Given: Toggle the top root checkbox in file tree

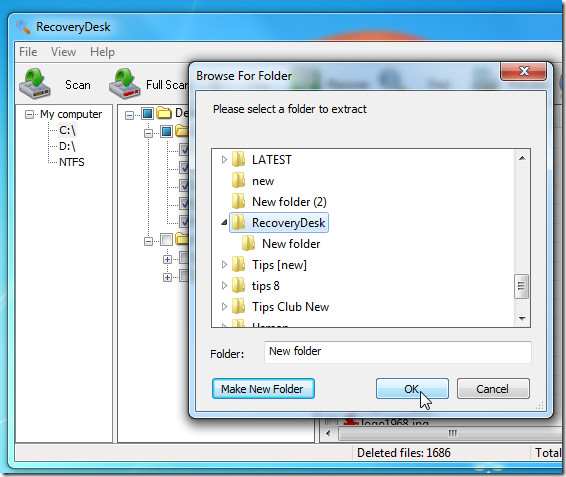Looking at the screenshot, I should click(x=148, y=114).
